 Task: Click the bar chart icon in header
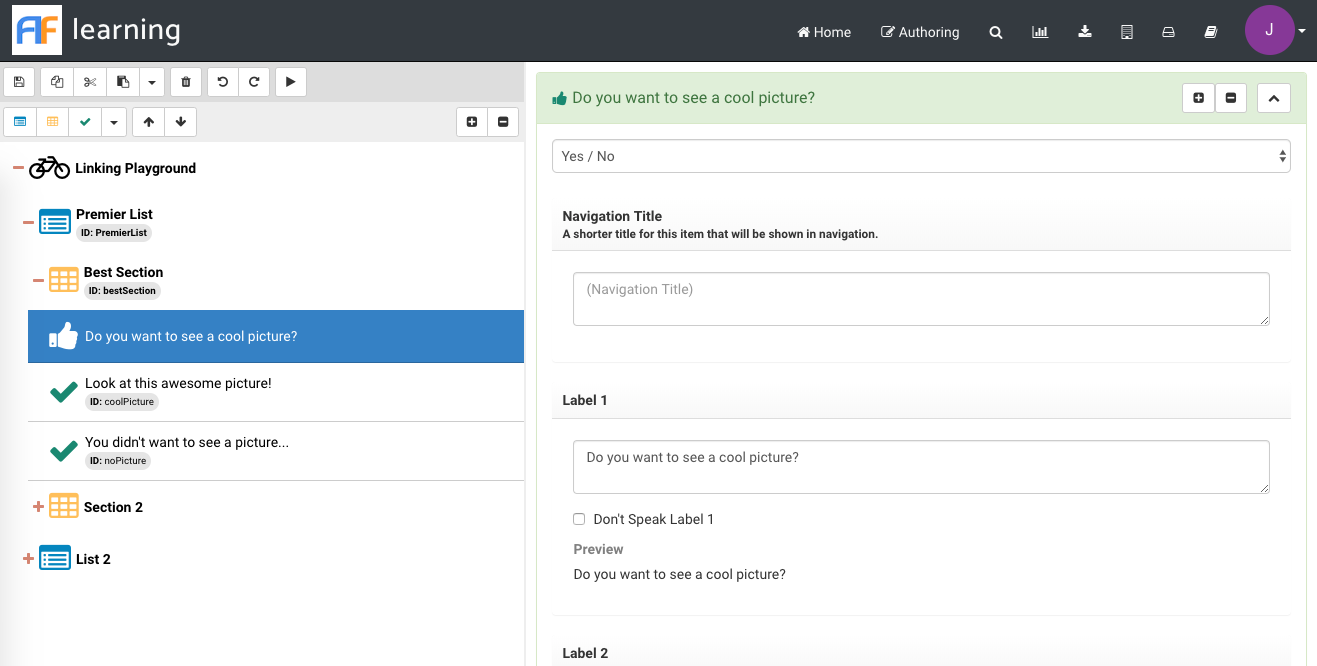(1040, 32)
